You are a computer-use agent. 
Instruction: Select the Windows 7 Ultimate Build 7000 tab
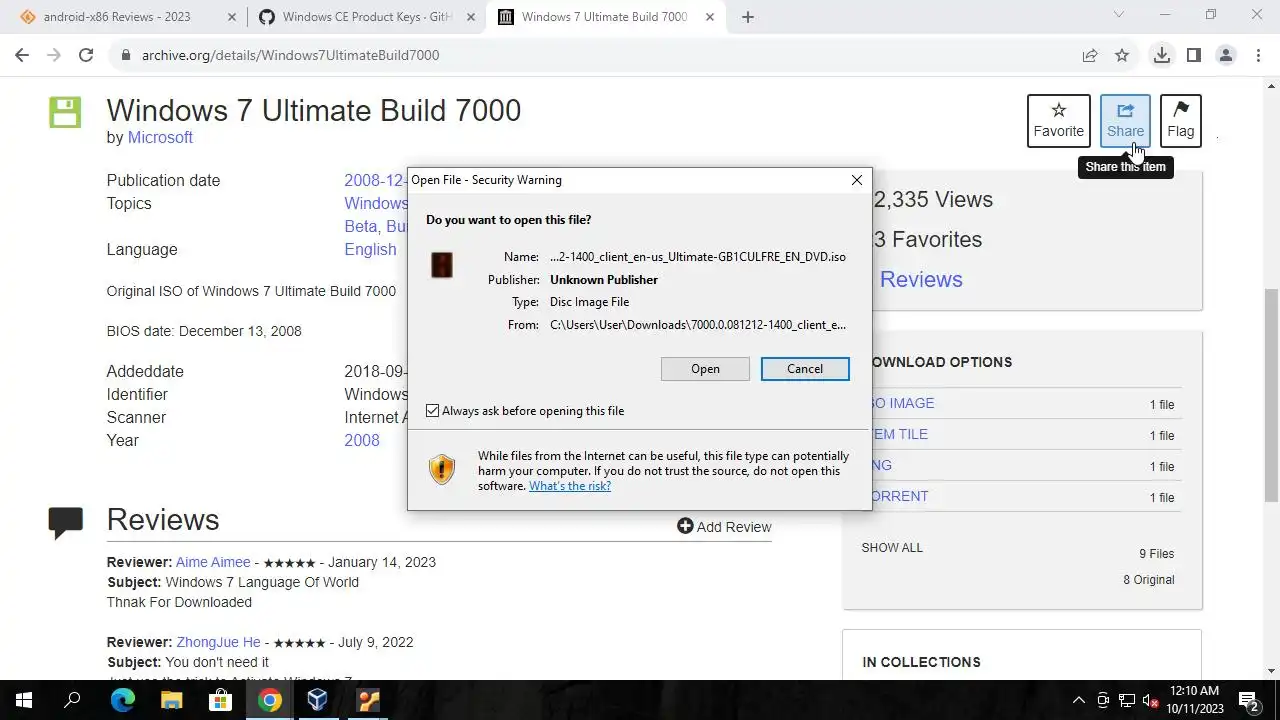[x=605, y=17]
